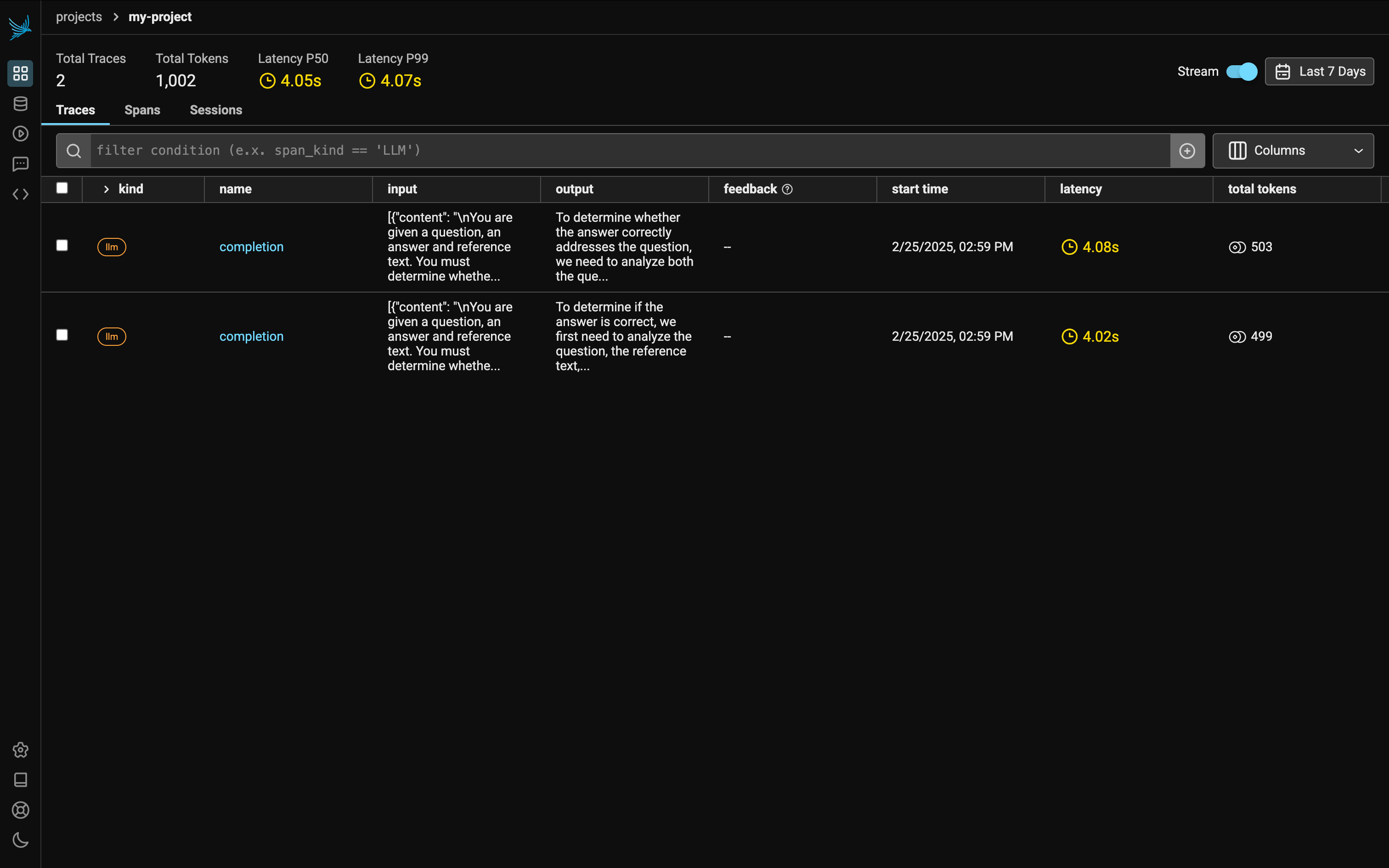
Task: Open the Columns dropdown
Action: (1293, 151)
